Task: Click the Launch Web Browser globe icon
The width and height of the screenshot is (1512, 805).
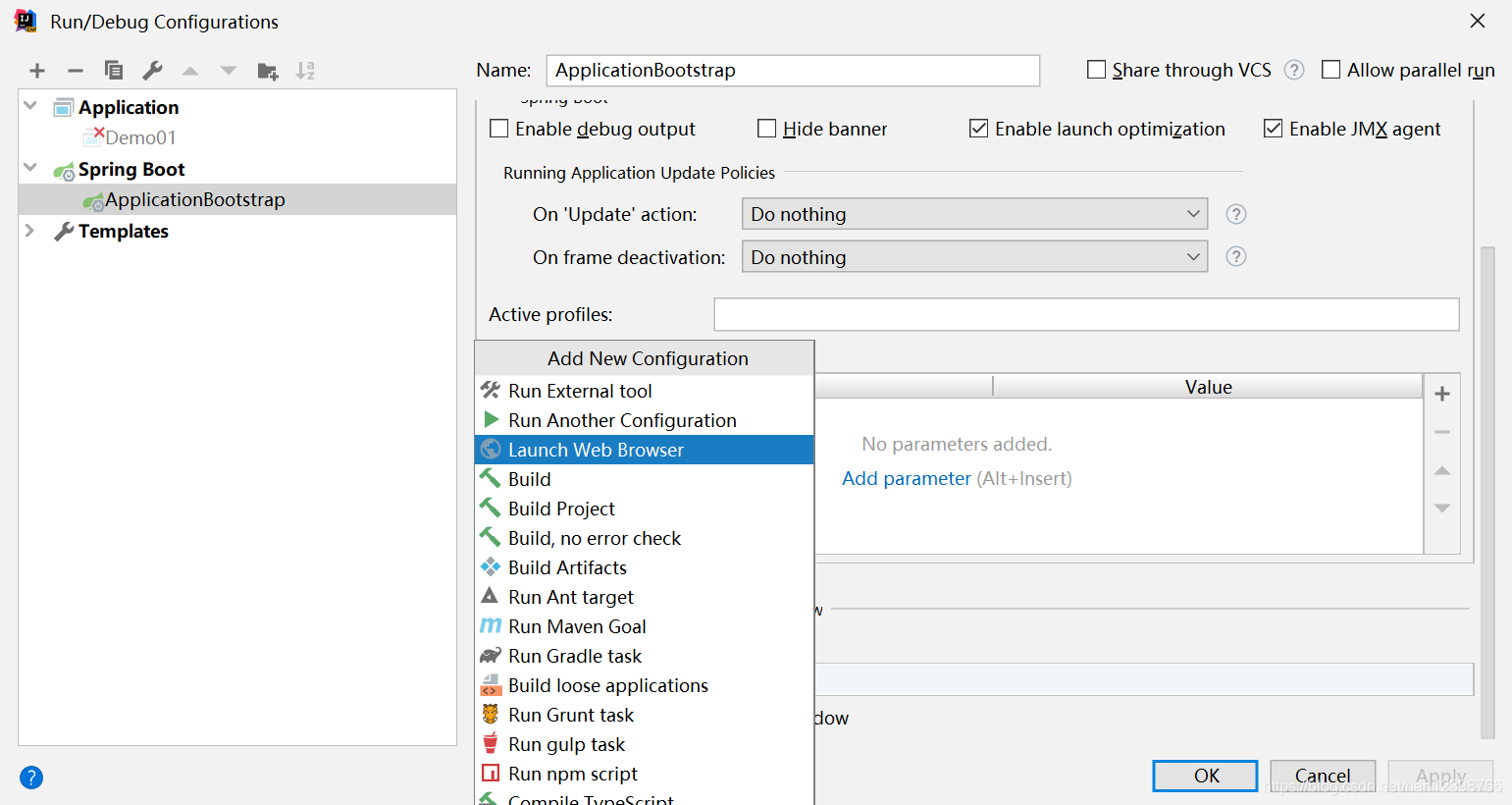Action: point(491,450)
